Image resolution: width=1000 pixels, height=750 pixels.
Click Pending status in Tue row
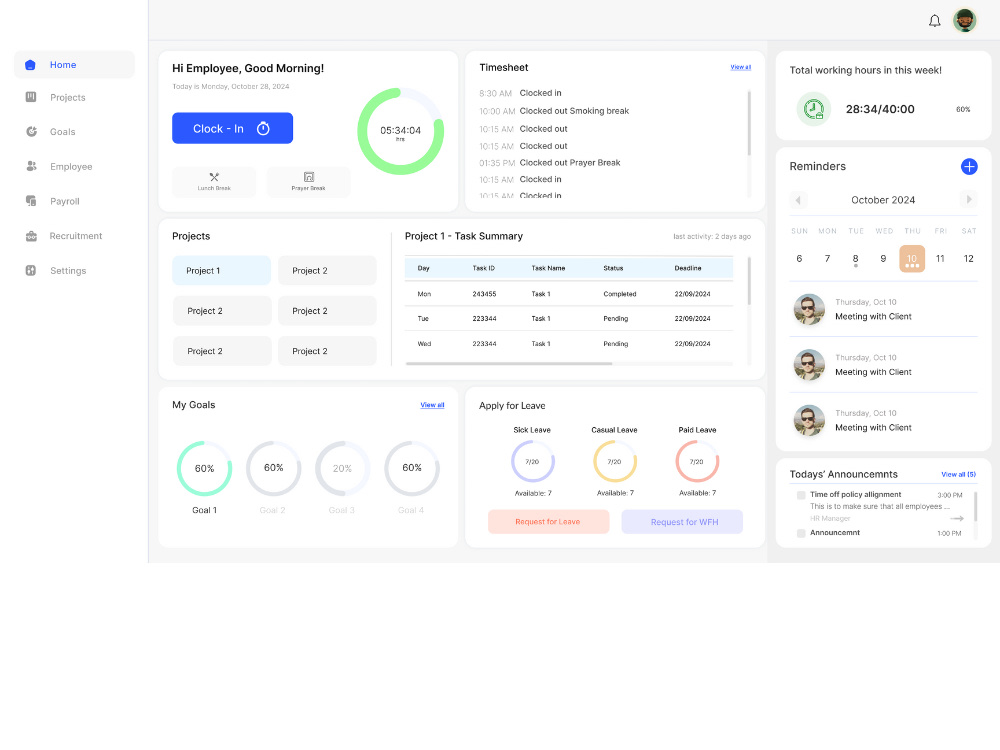[x=615, y=318]
